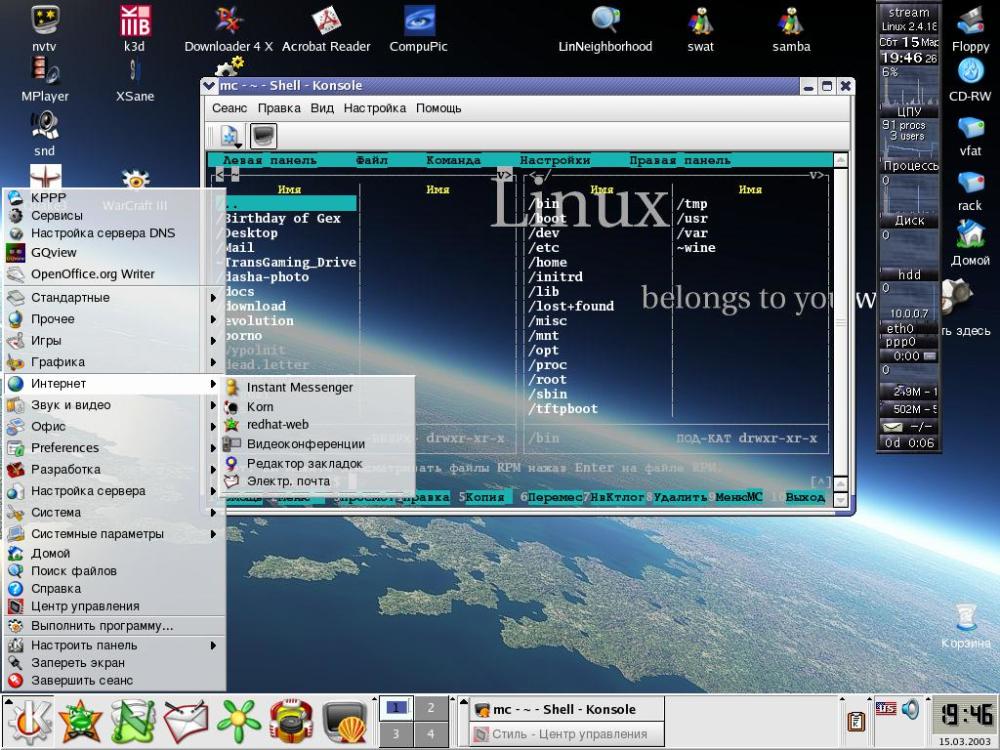Expand the Preferences submenu
The width and height of the screenshot is (1000, 750).
pos(113,448)
